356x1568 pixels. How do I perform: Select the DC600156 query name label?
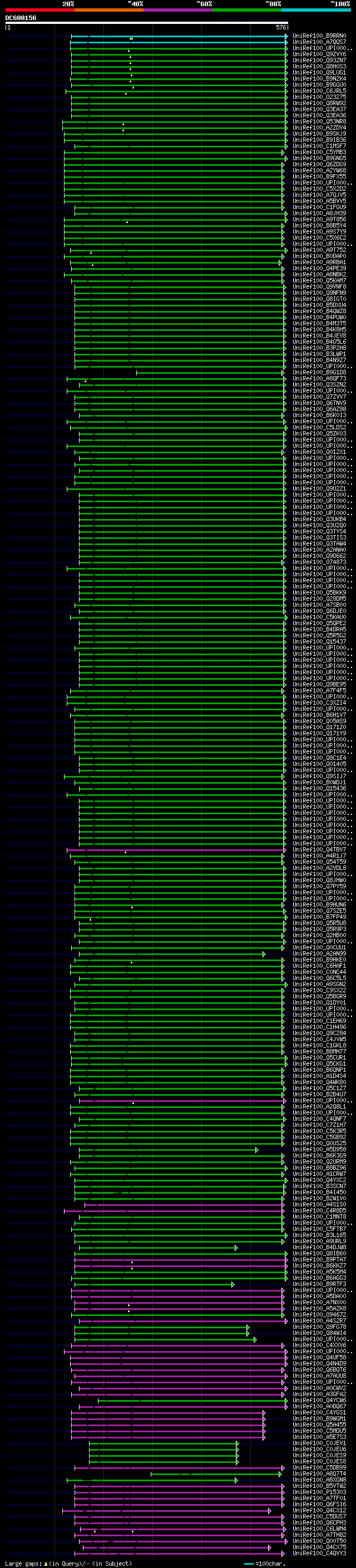pos(21,18)
